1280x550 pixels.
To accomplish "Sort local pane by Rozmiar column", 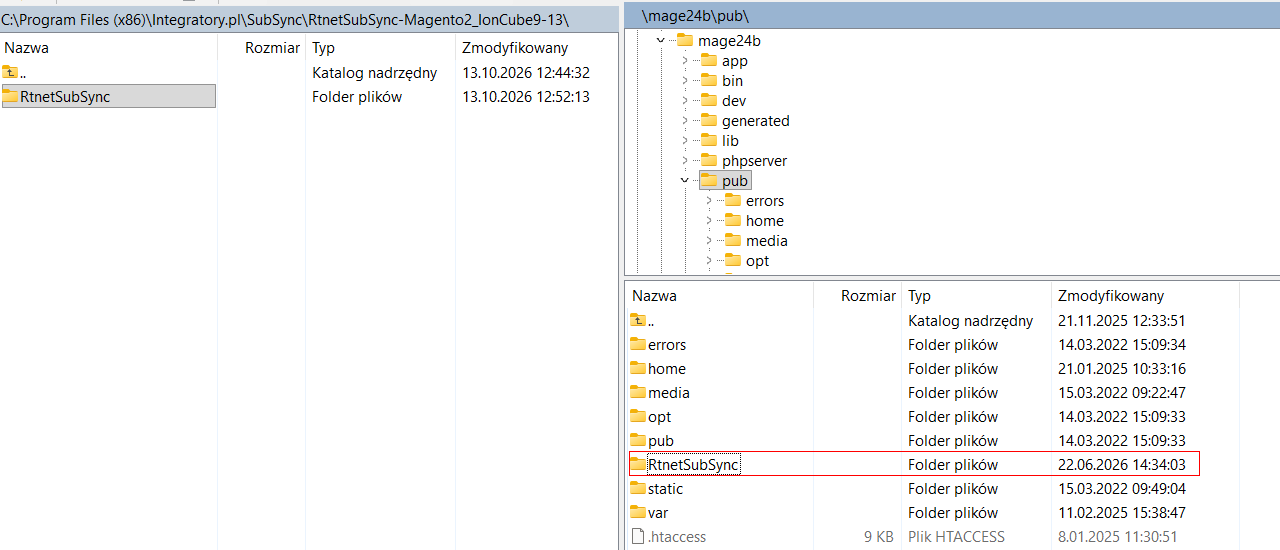I will point(261,47).
